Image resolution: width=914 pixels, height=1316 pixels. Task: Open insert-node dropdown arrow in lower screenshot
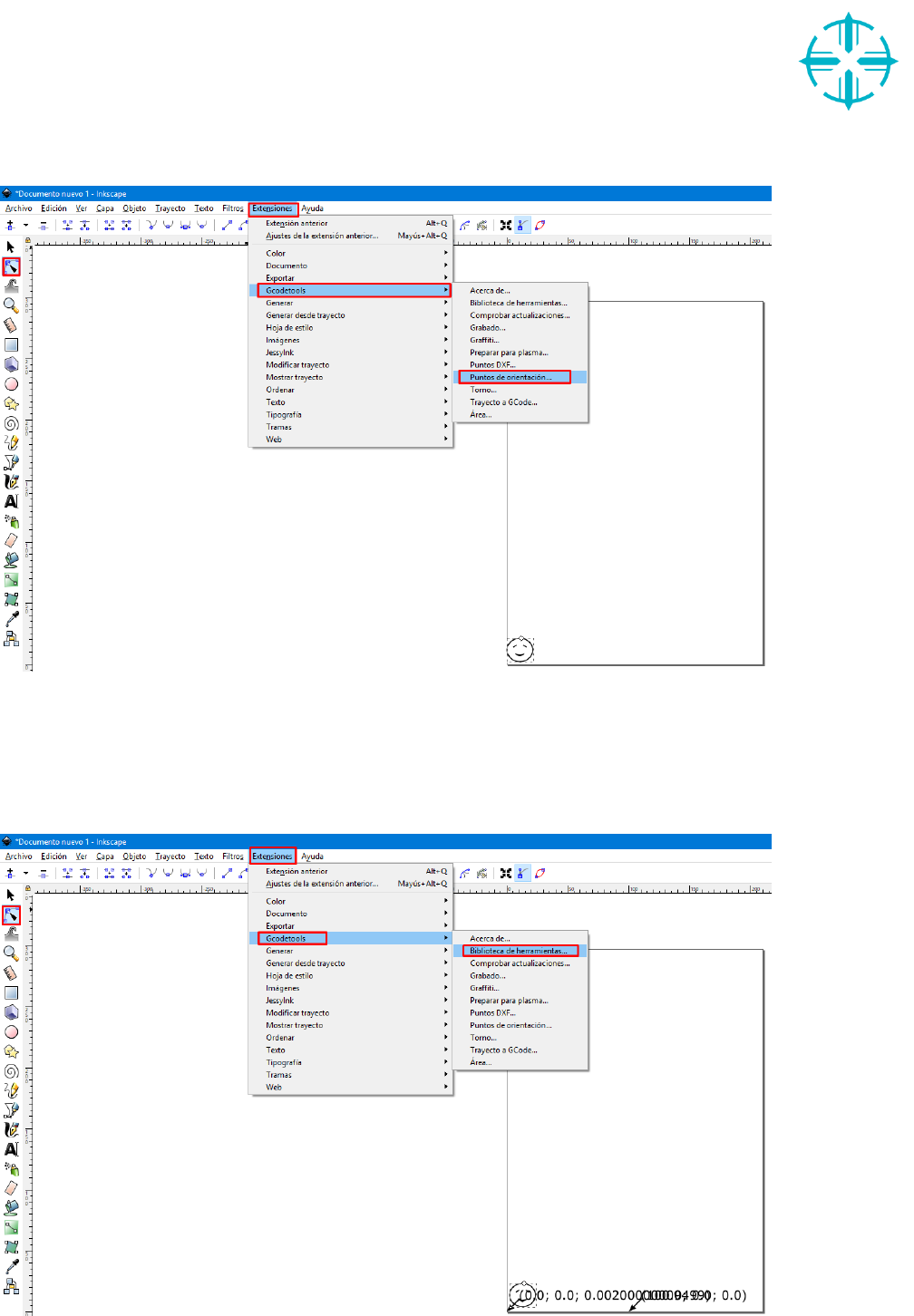[25, 873]
